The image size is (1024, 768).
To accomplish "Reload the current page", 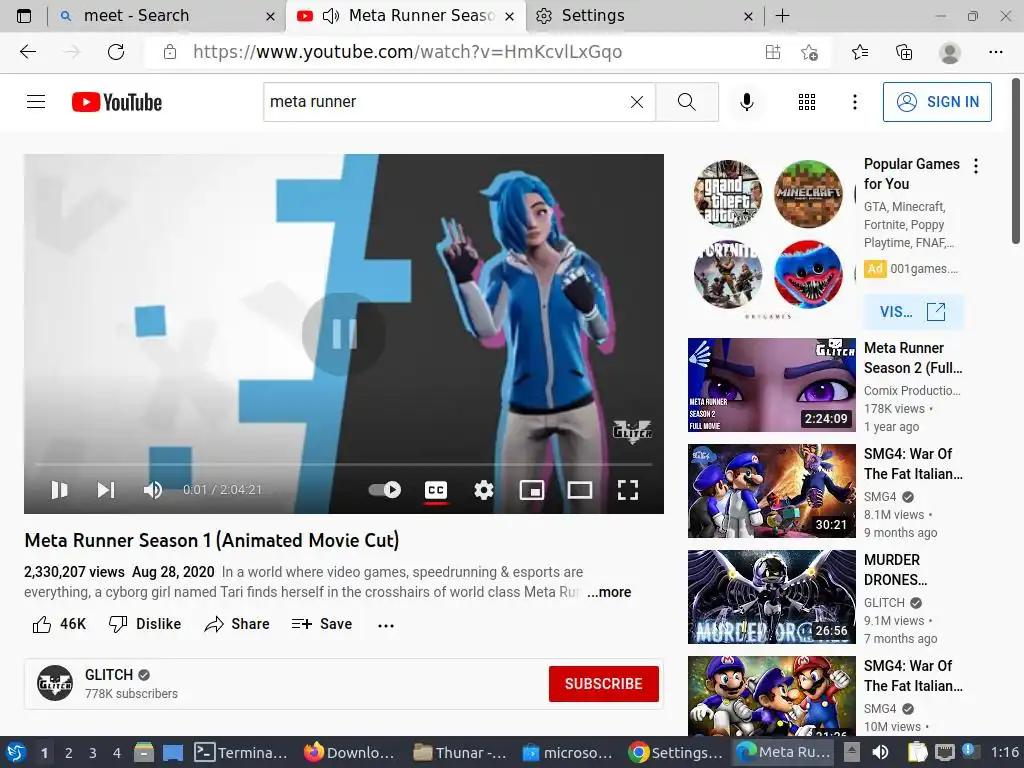I will tap(116, 52).
